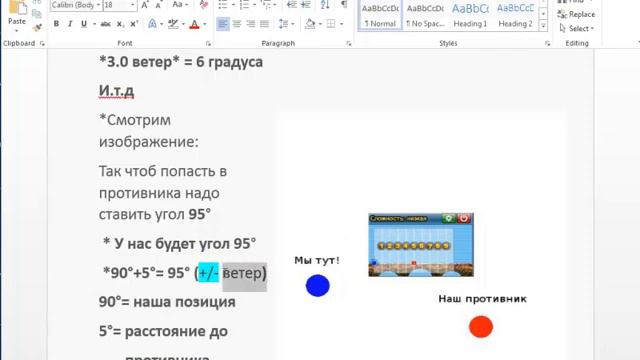Viewport: 640px width, 360px height.
Task: Toggle show paragraph marks
Action: (x=344, y=4)
